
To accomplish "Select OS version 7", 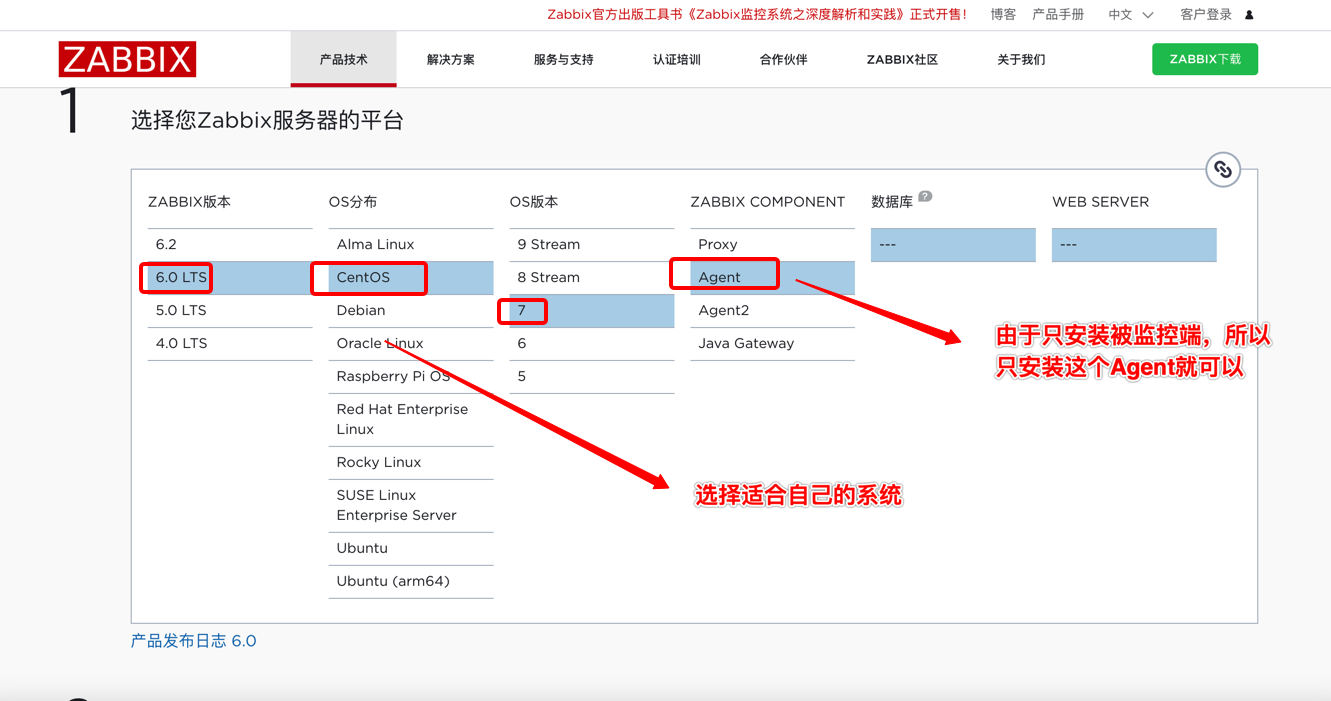I will (x=592, y=311).
